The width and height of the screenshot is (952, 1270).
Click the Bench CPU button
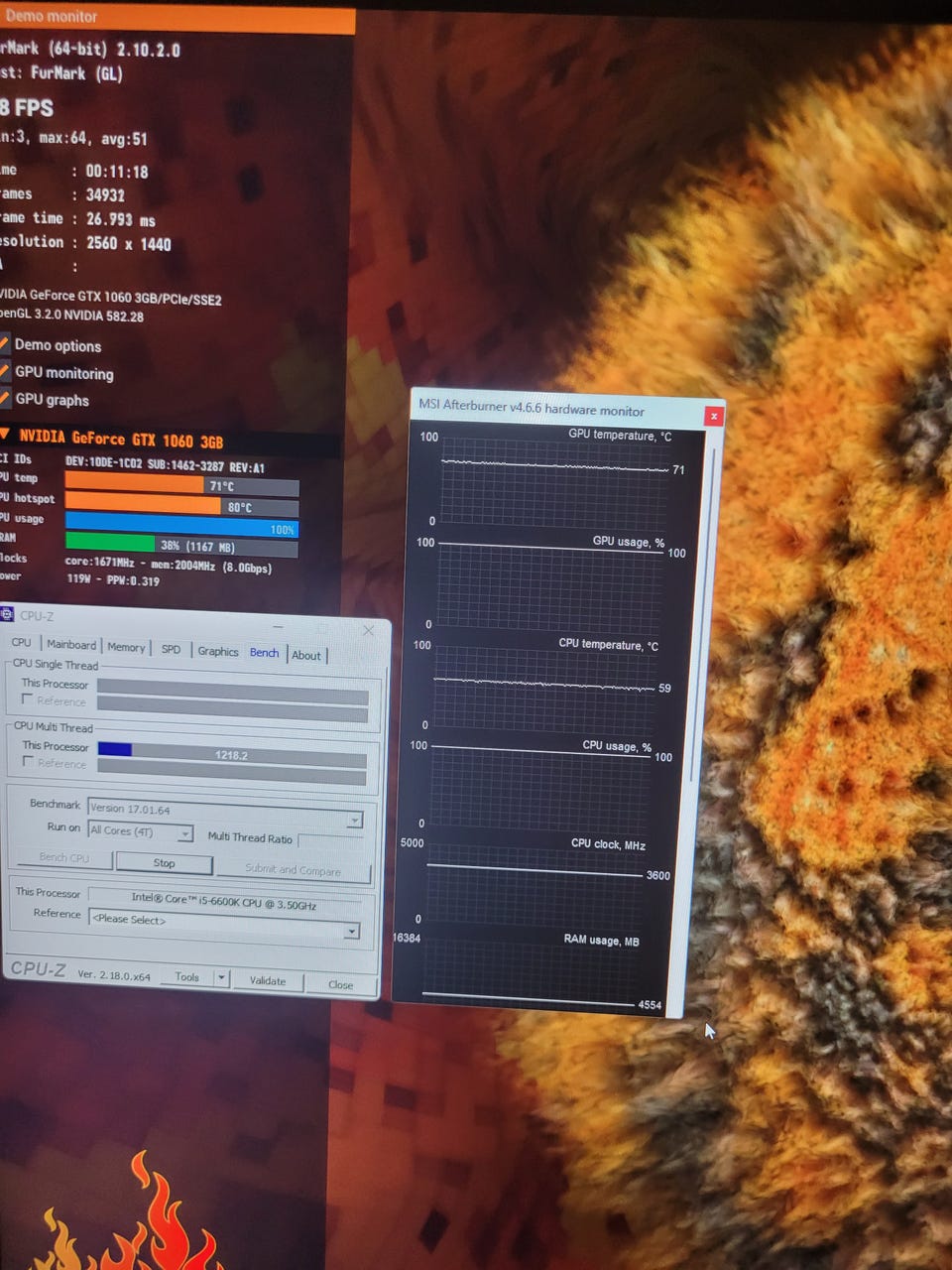click(64, 857)
